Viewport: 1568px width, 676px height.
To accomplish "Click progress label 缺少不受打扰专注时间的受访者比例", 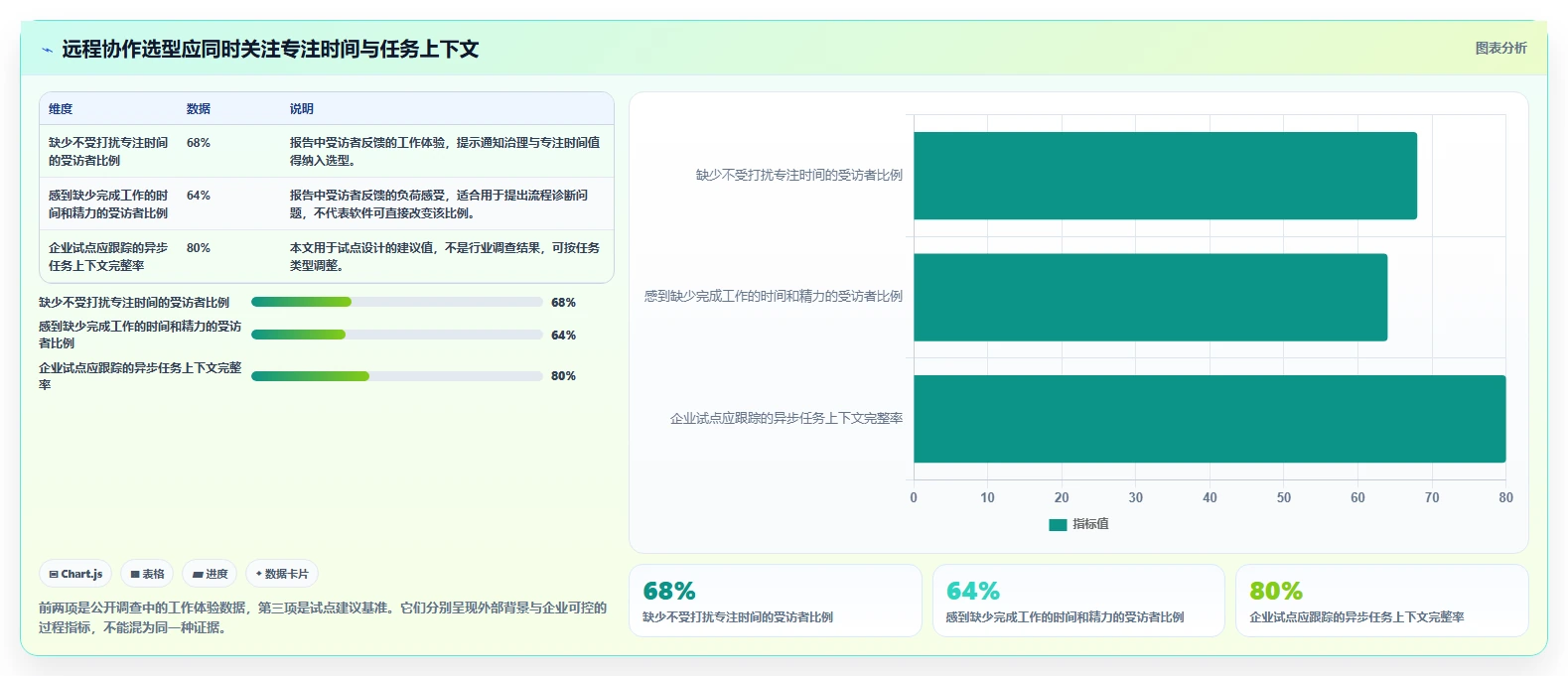I will pos(134,303).
